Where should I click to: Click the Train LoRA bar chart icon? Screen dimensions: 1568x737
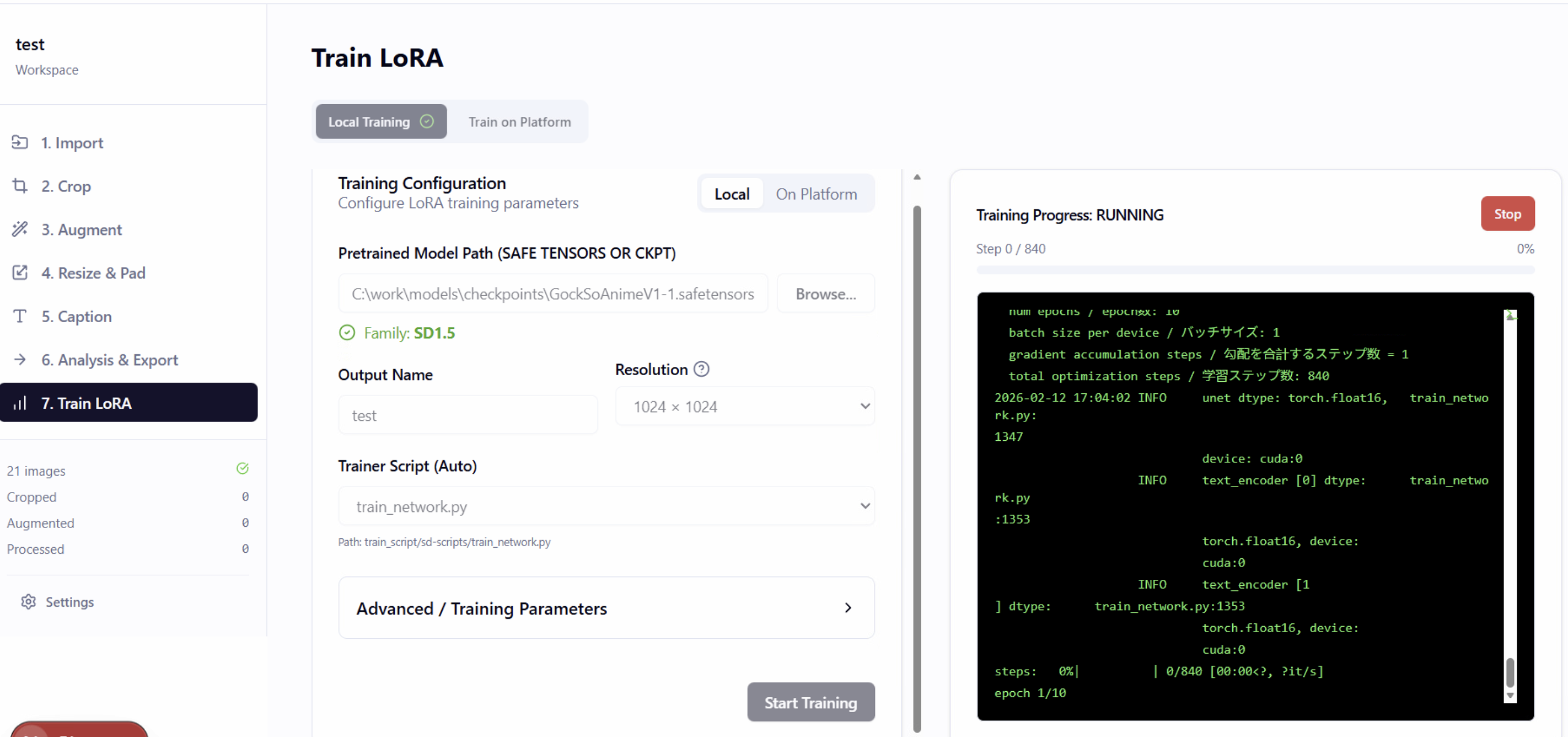19,403
